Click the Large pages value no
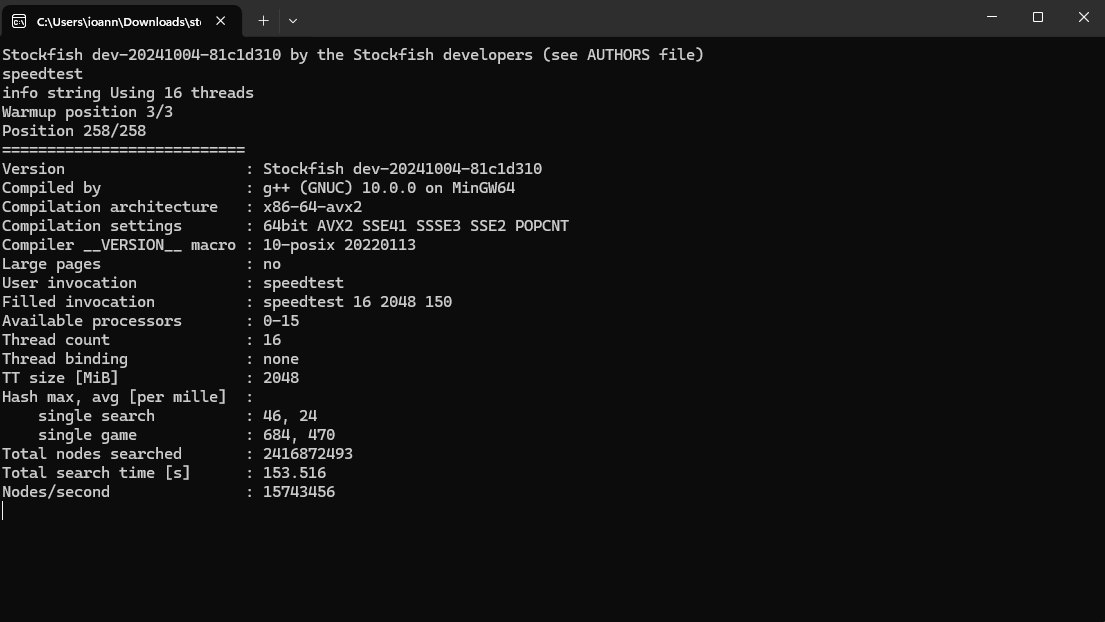This screenshot has width=1105, height=622. point(272,263)
